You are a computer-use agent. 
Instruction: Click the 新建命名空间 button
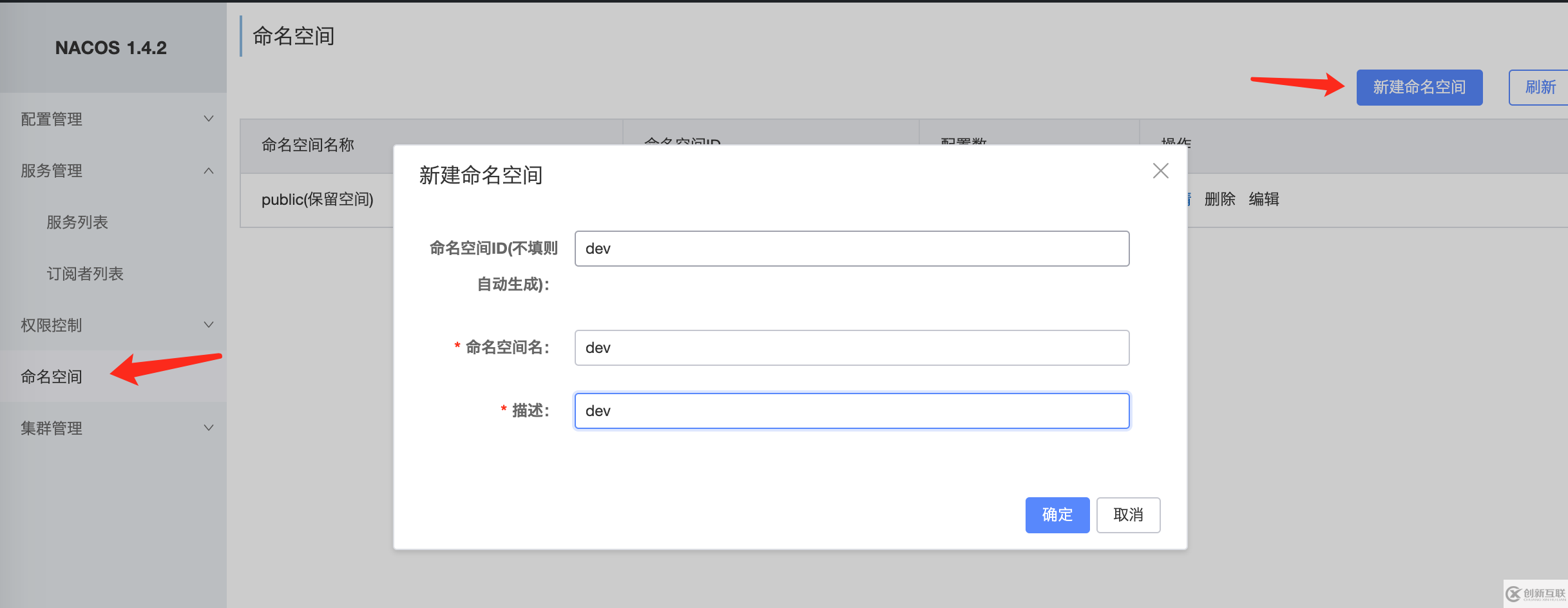pos(1419,87)
